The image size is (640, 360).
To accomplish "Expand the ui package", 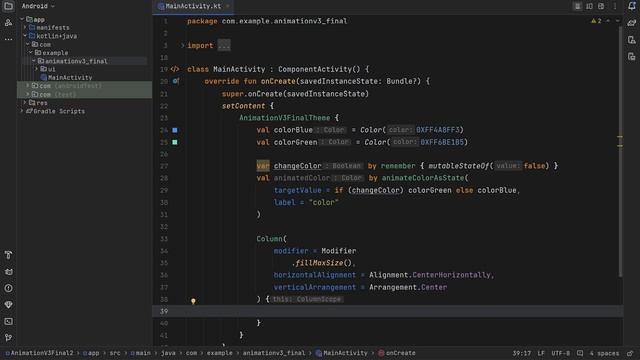I will (37, 69).
